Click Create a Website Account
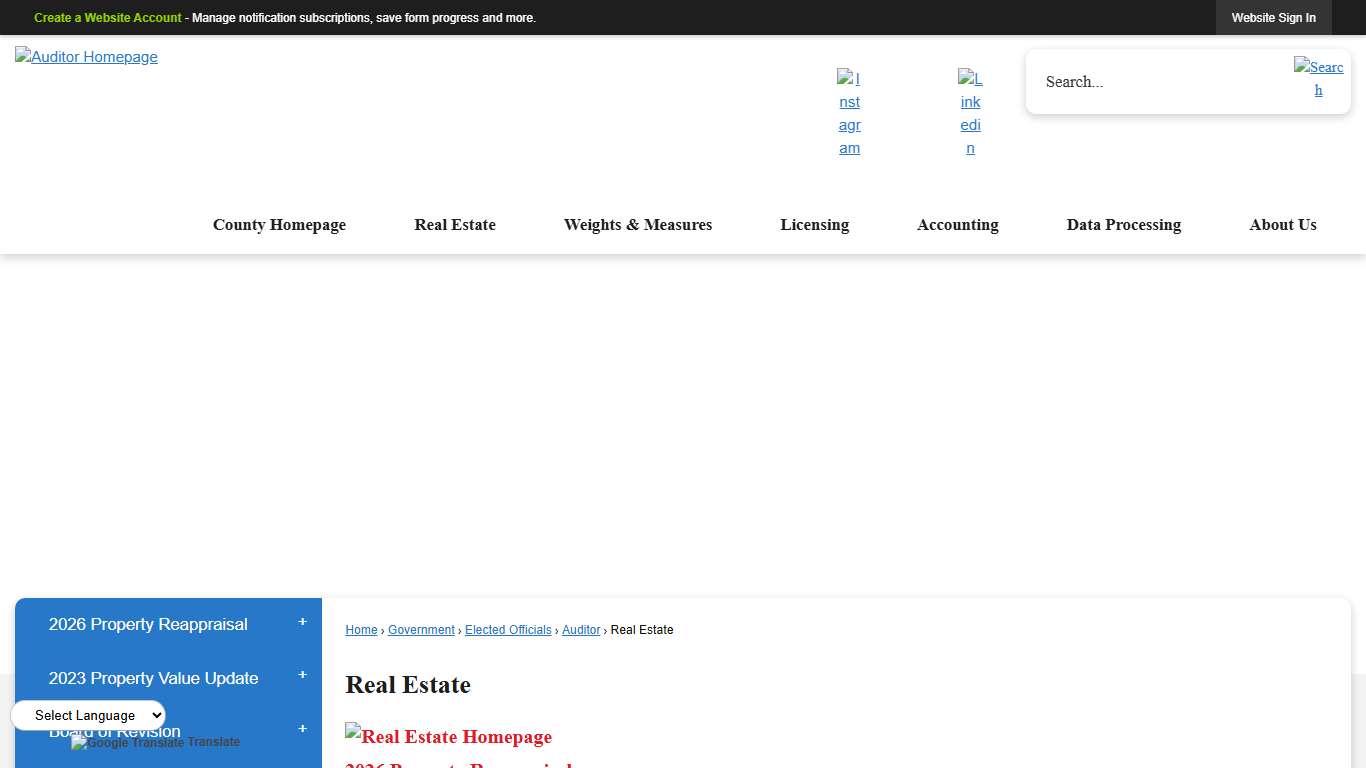The image size is (1366, 768). pos(107,17)
